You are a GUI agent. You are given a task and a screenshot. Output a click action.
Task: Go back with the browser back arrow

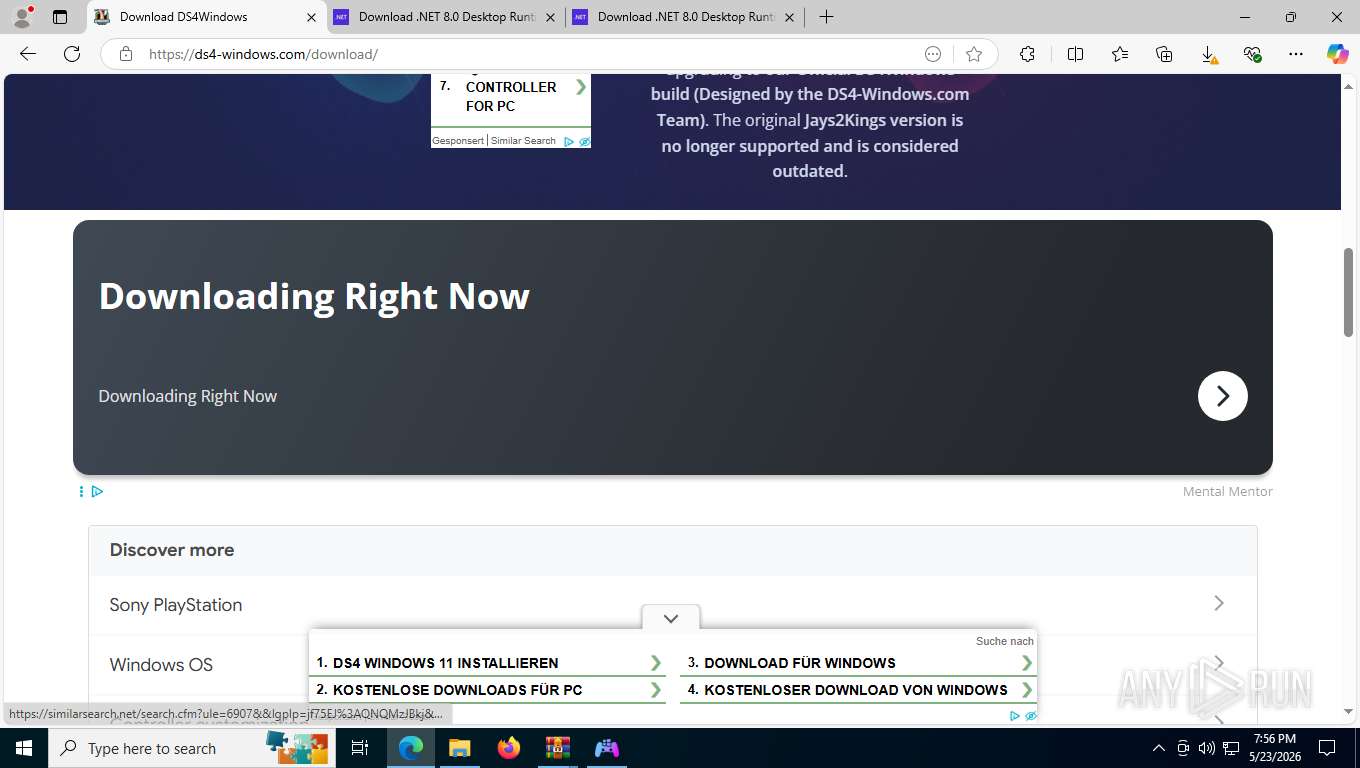coord(28,54)
